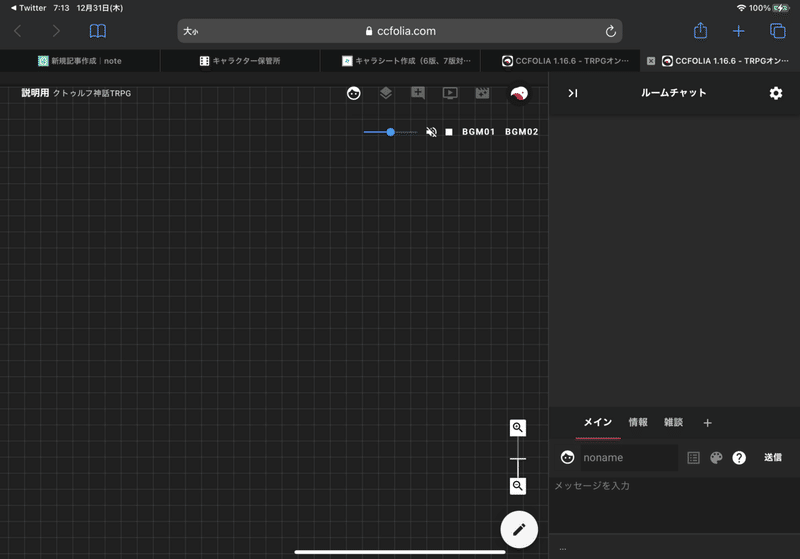Close the active CCFOLIA browser tab
The width and height of the screenshot is (800, 559).
click(651, 61)
